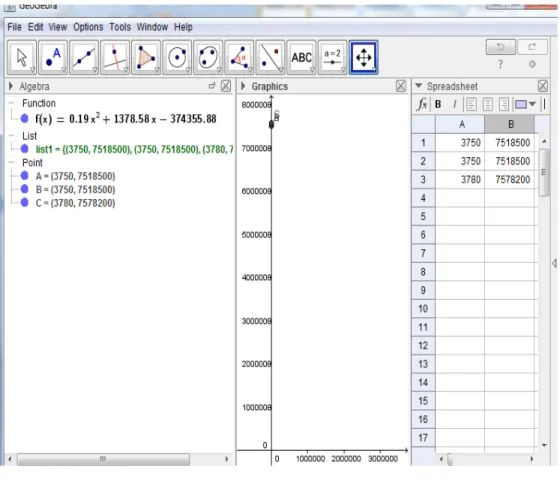Image resolution: width=560 pixels, height=489 pixels.
Task: Collapse the Function category in Algebra
Action: [x=12, y=103]
